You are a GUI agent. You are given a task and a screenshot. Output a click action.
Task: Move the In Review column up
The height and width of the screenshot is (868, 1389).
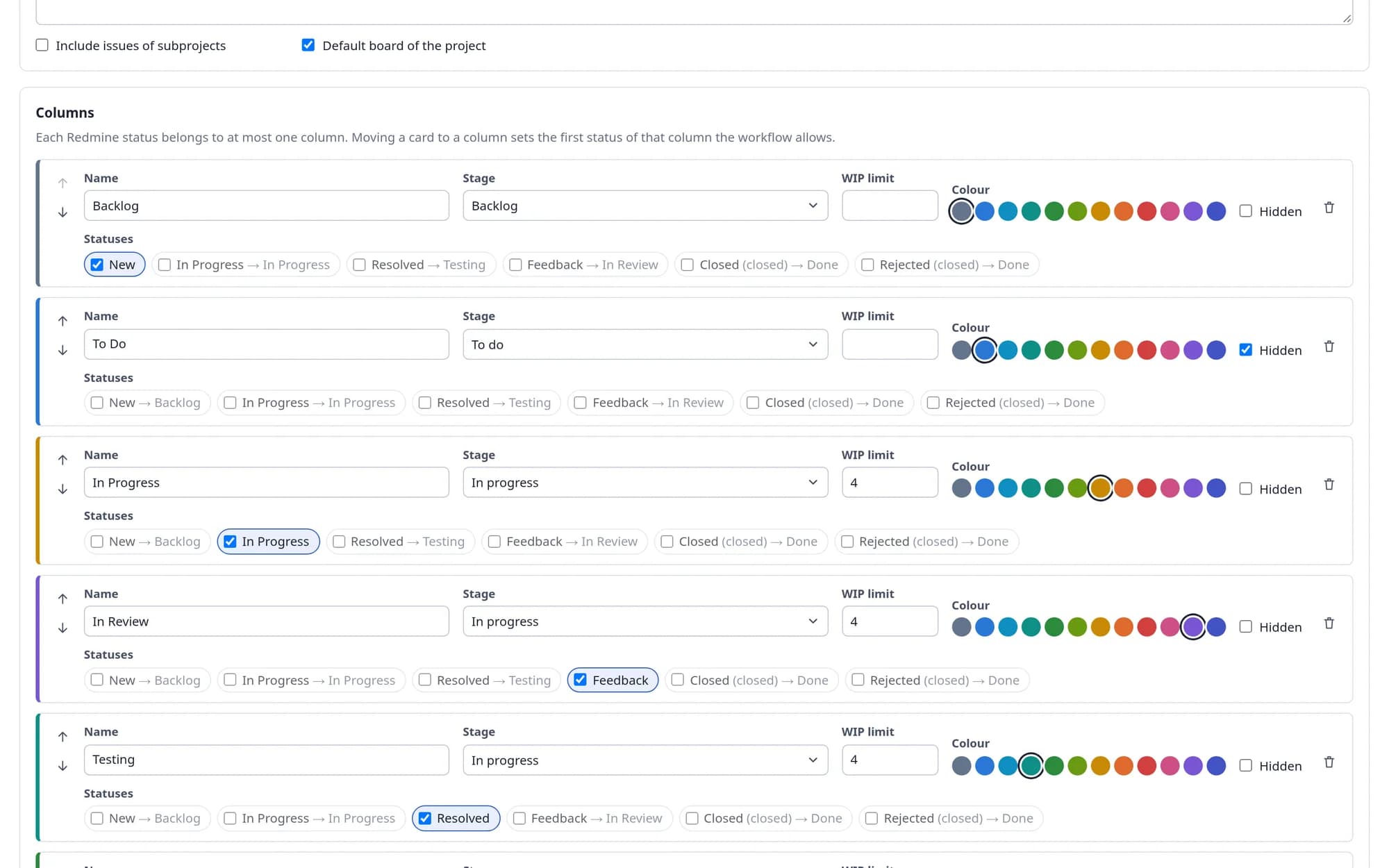pos(63,599)
